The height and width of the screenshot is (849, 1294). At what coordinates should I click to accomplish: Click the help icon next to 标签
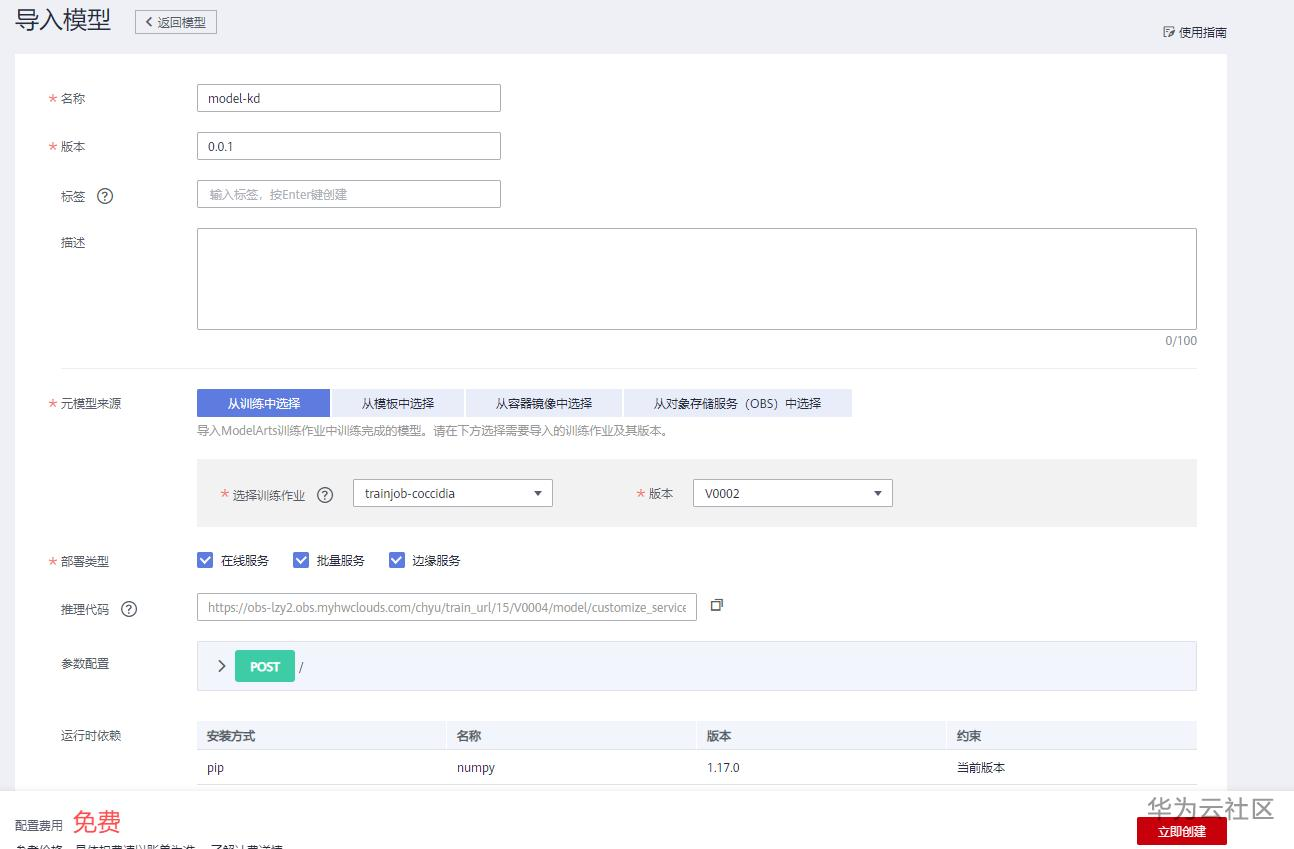click(x=104, y=196)
